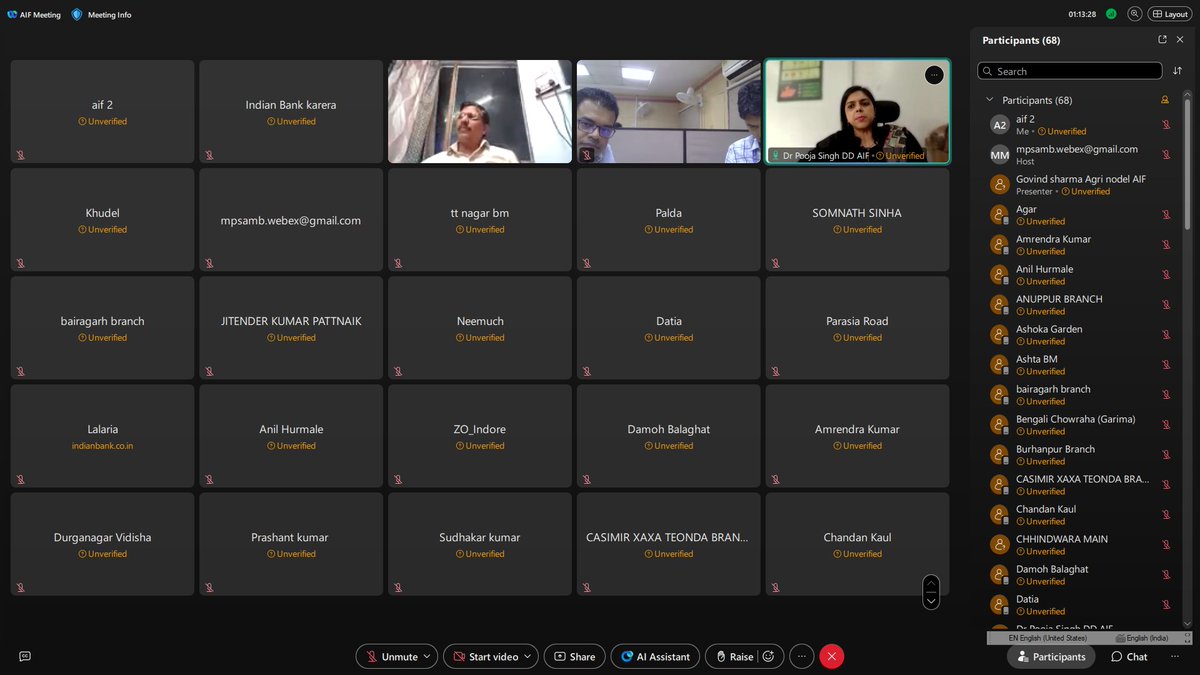This screenshot has width=1200, height=675.
Task: Pop out the Participants panel
Action: click(1162, 40)
